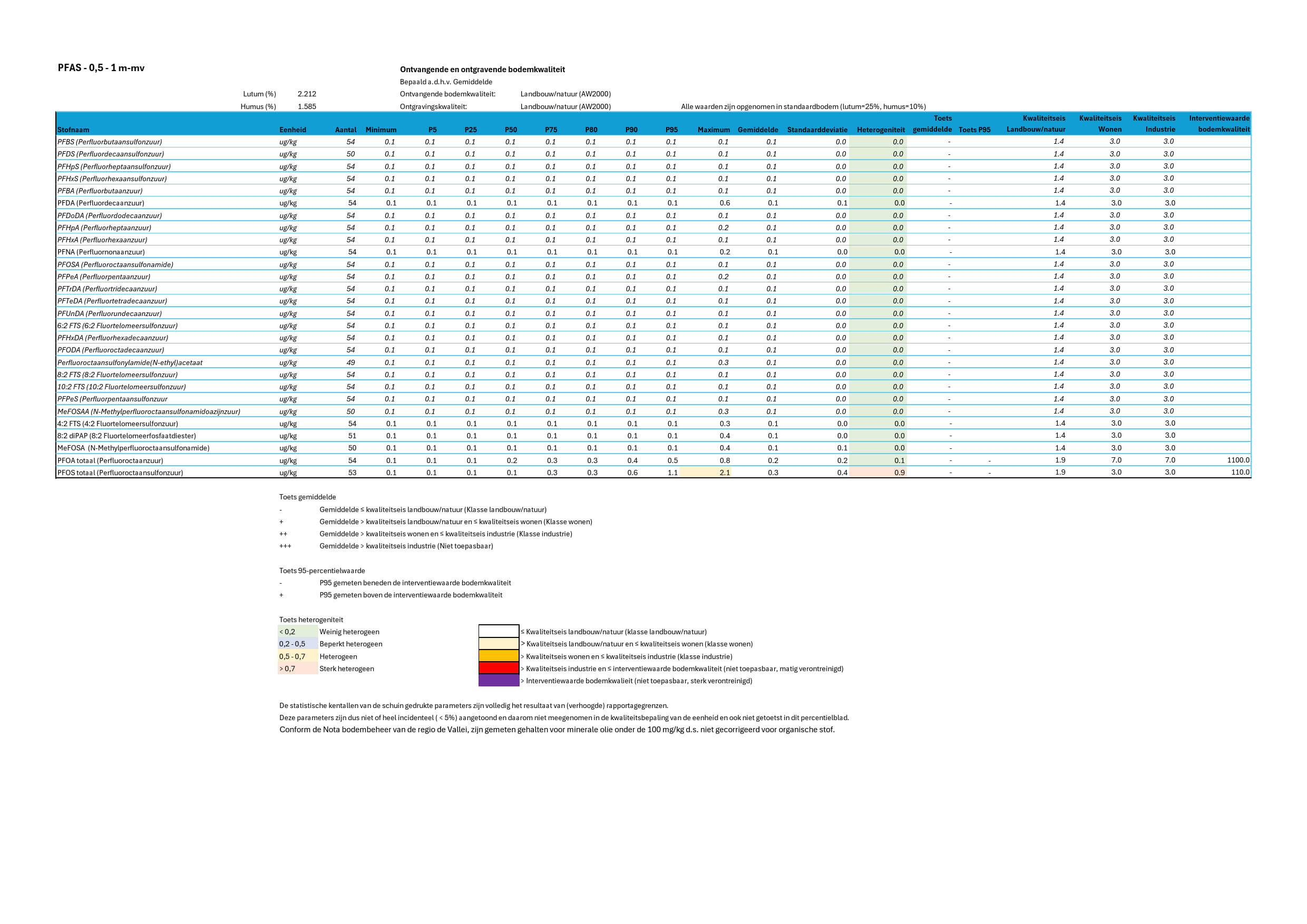Click the Stofnaam column header
The image size is (1307, 924).
73,130
